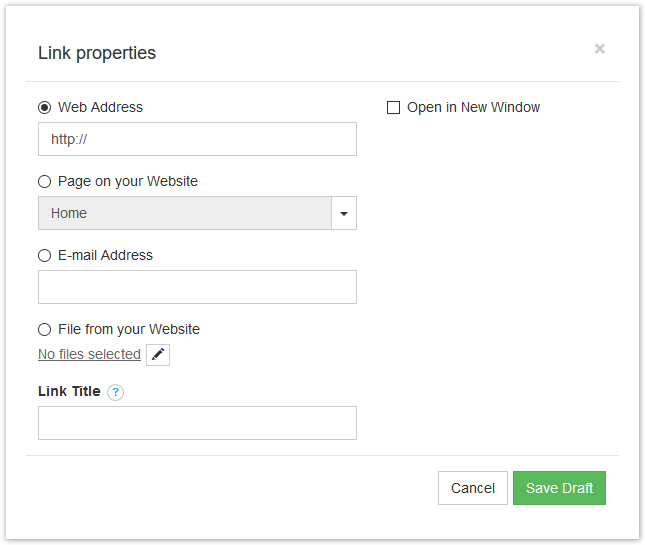Click the Link Title input field
The height and width of the screenshot is (545, 645).
pos(197,423)
